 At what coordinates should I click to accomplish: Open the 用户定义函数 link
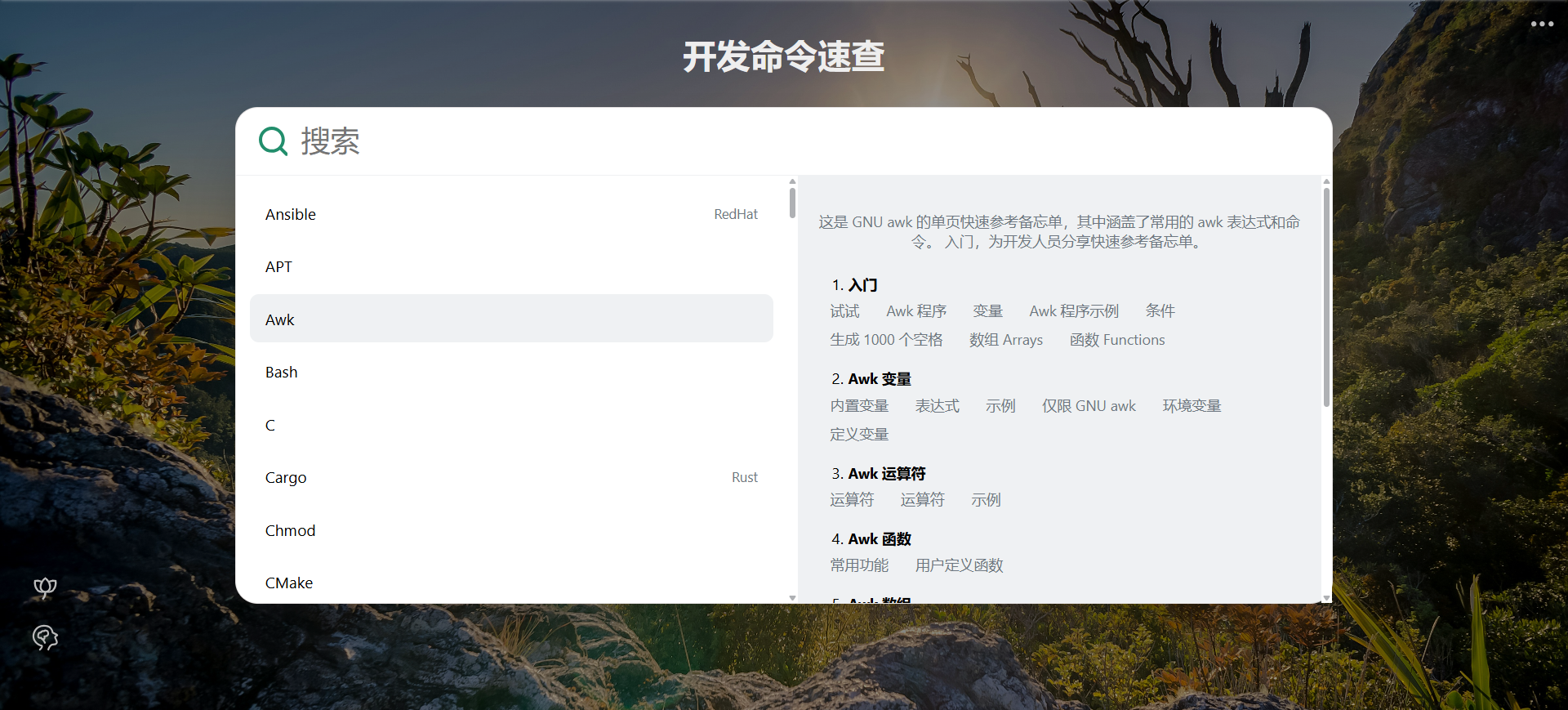(959, 565)
